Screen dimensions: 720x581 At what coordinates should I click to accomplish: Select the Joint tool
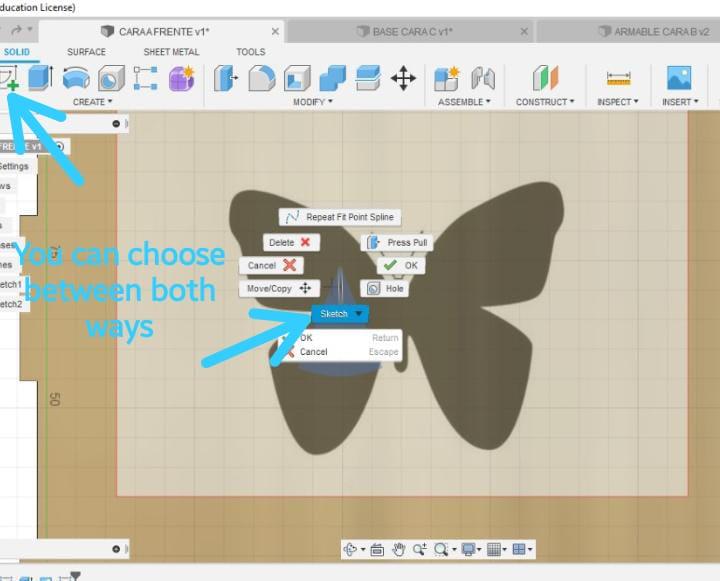483,78
